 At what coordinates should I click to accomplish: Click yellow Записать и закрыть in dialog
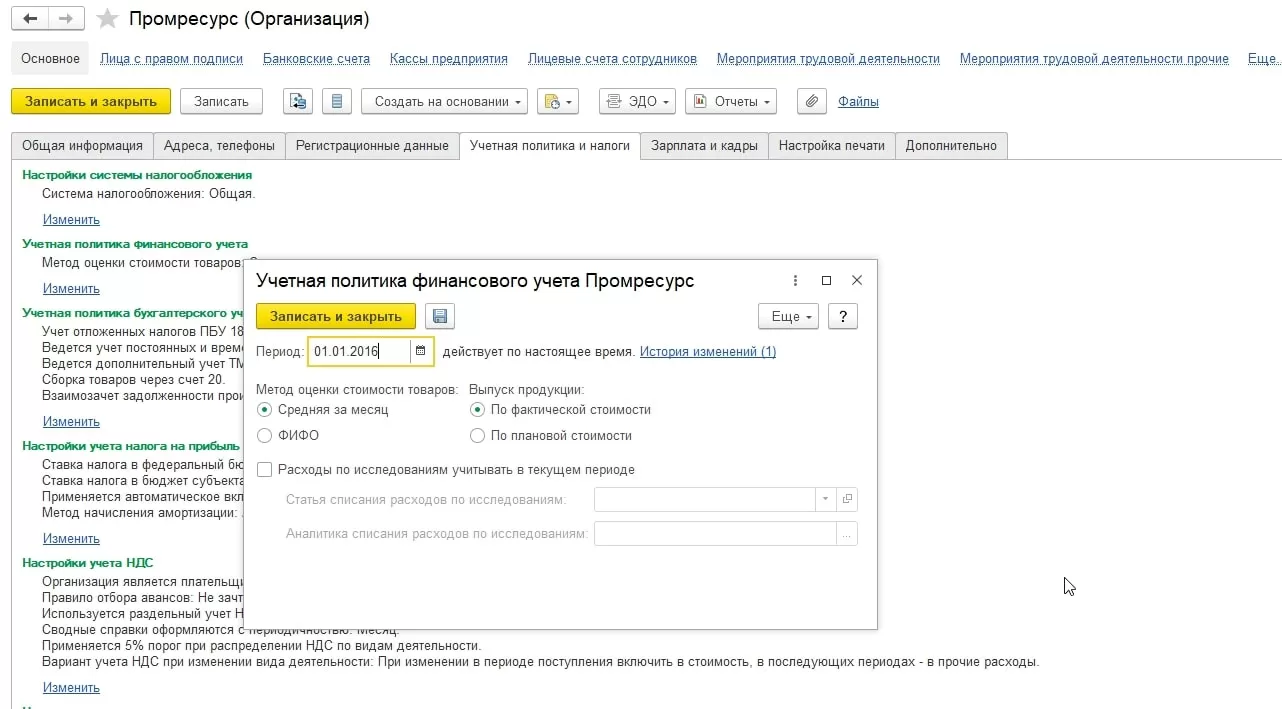point(335,316)
